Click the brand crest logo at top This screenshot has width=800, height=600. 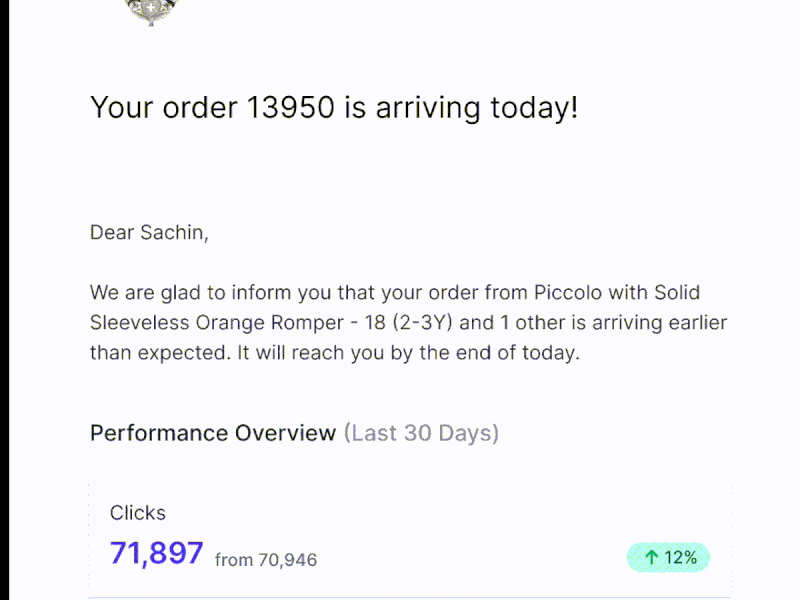(150, 11)
